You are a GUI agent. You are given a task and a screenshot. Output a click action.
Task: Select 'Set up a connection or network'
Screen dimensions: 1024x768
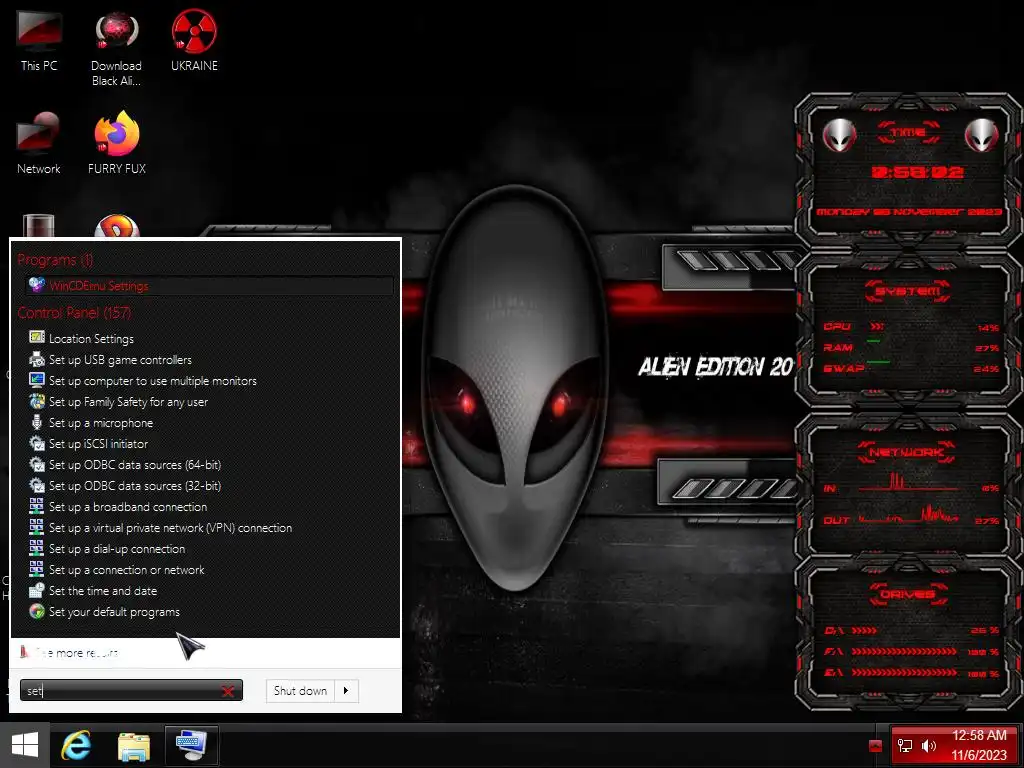127,569
